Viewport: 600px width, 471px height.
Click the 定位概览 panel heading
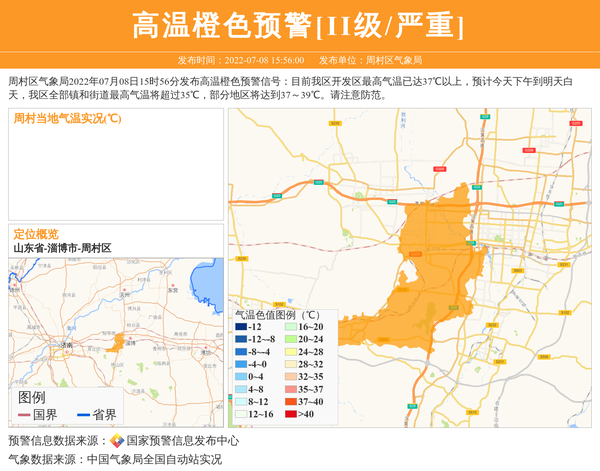pyautogui.click(x=36, y=233)
